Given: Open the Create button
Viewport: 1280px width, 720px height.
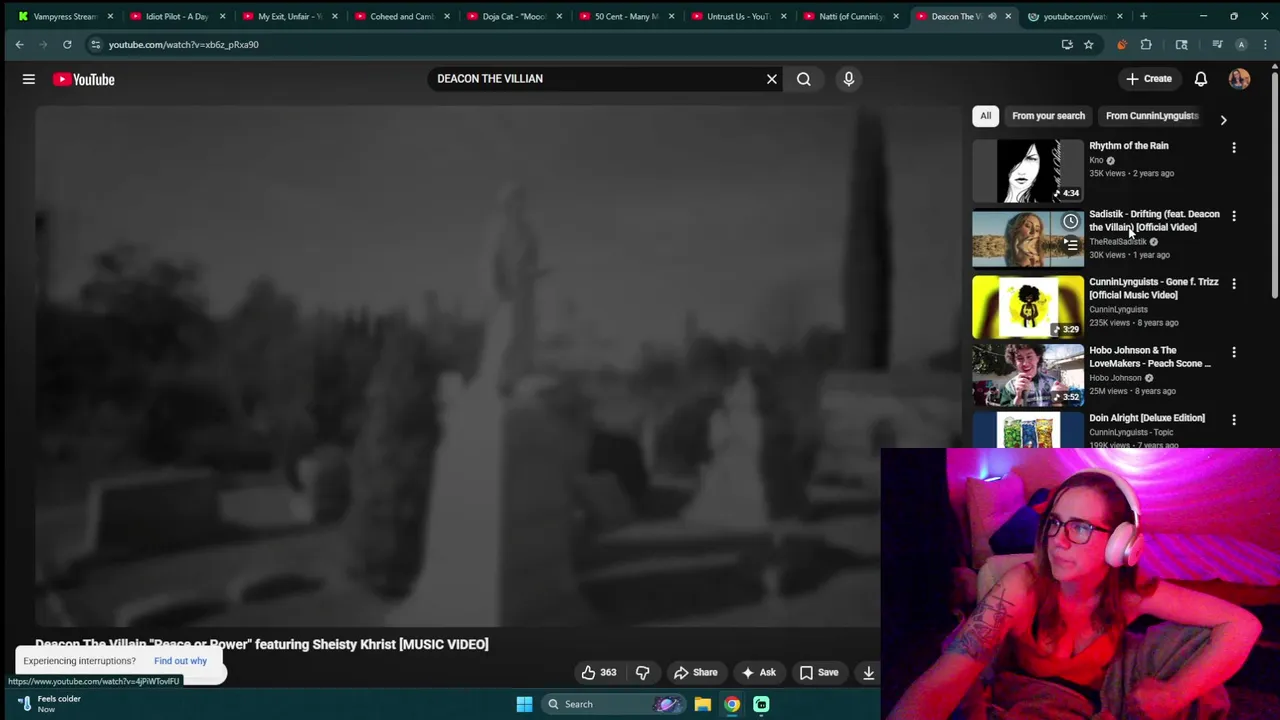Looking at the screenshot, I should (1148, 79).
